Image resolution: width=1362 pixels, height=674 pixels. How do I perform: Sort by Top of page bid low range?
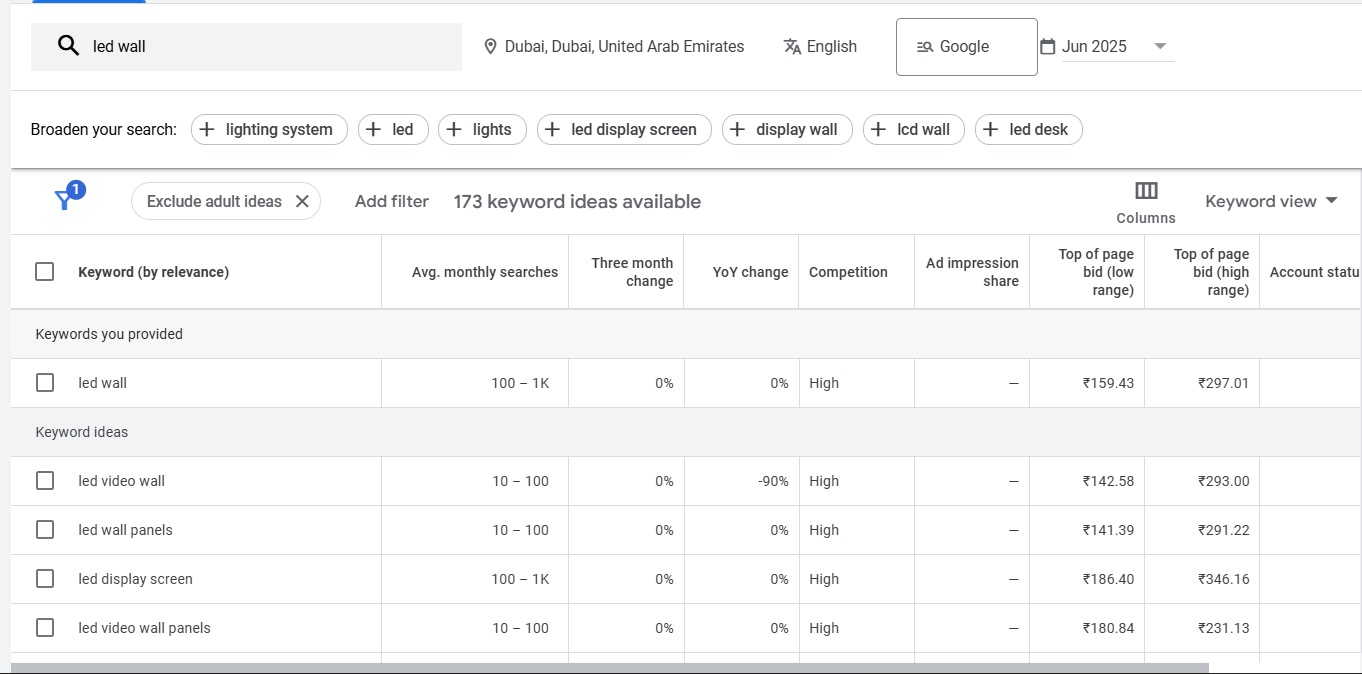pyautogui.click(x=1096, y=272)
